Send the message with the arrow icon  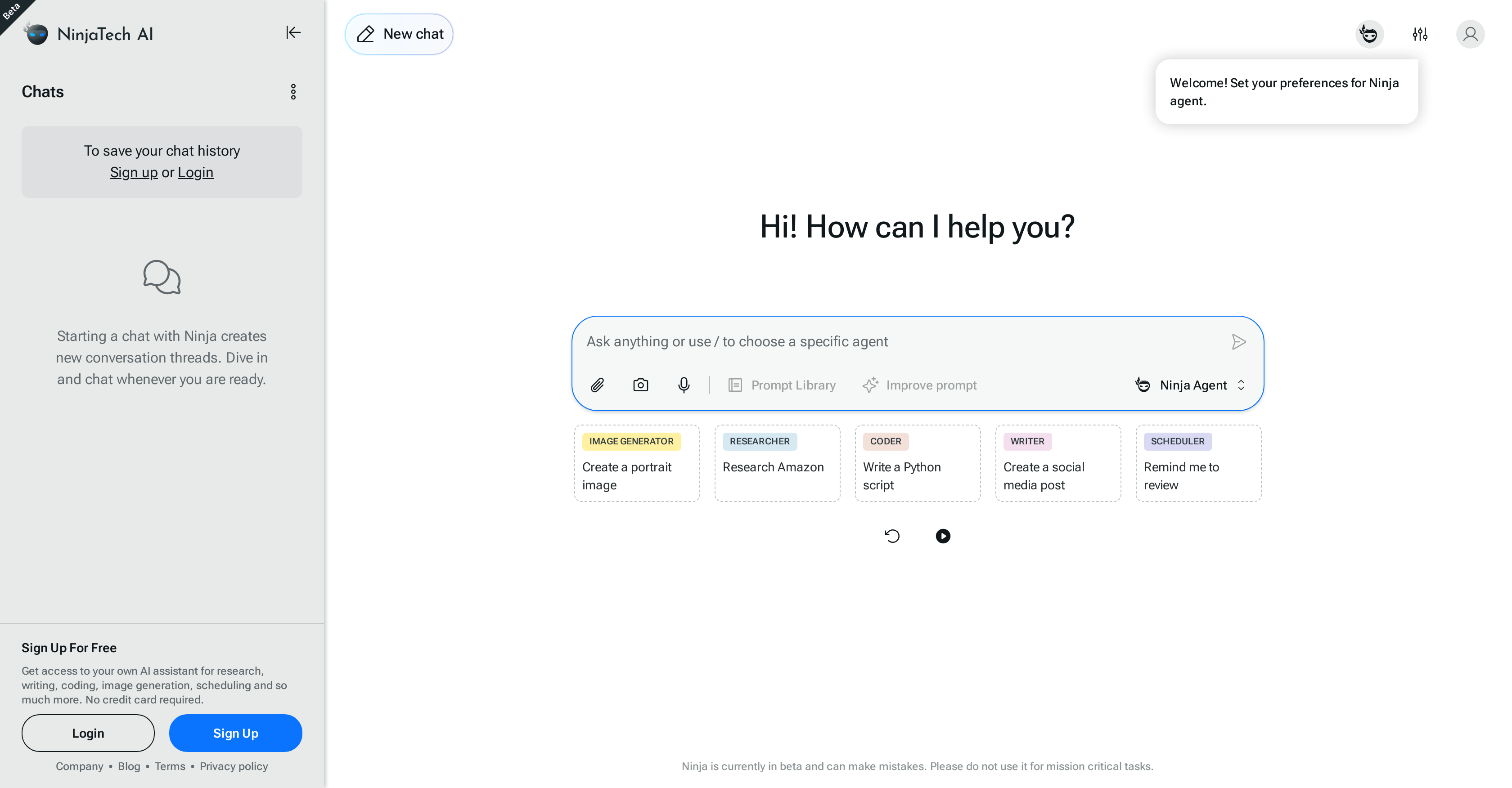(x=1239, y=341)
